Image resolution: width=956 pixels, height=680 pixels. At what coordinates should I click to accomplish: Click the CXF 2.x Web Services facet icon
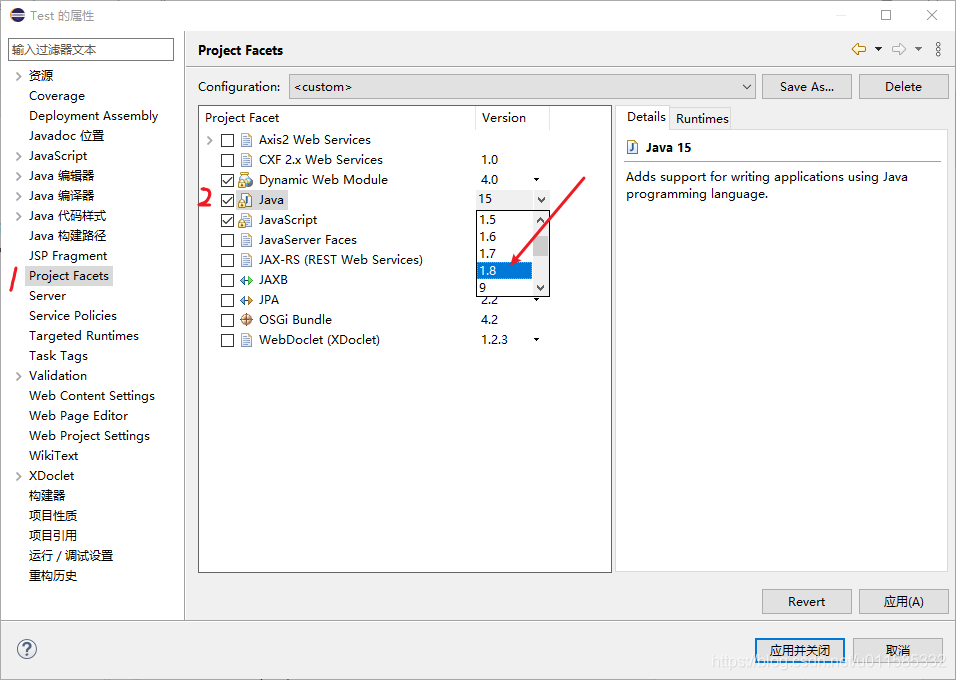point(246,160)
